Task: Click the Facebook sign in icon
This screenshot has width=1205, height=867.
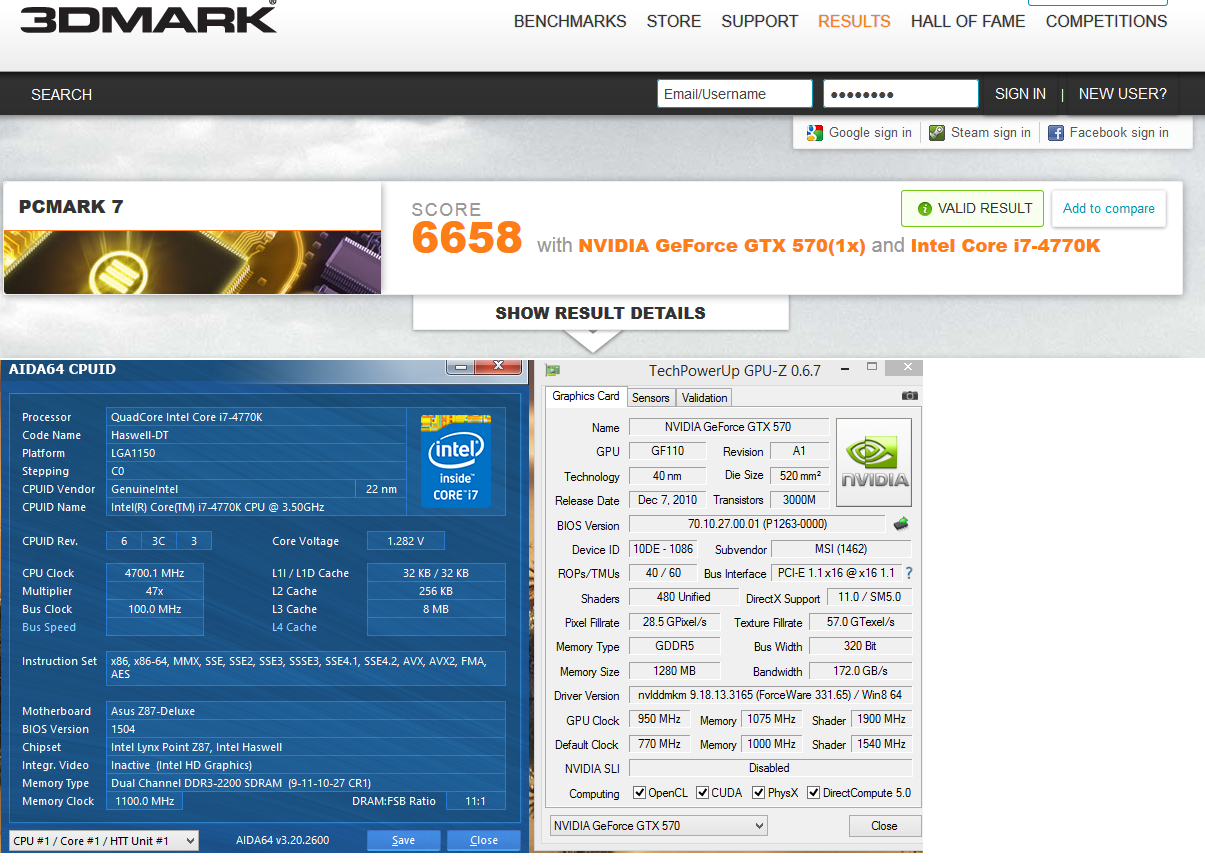Action: pyautogui.click(x=1056, y=133)
